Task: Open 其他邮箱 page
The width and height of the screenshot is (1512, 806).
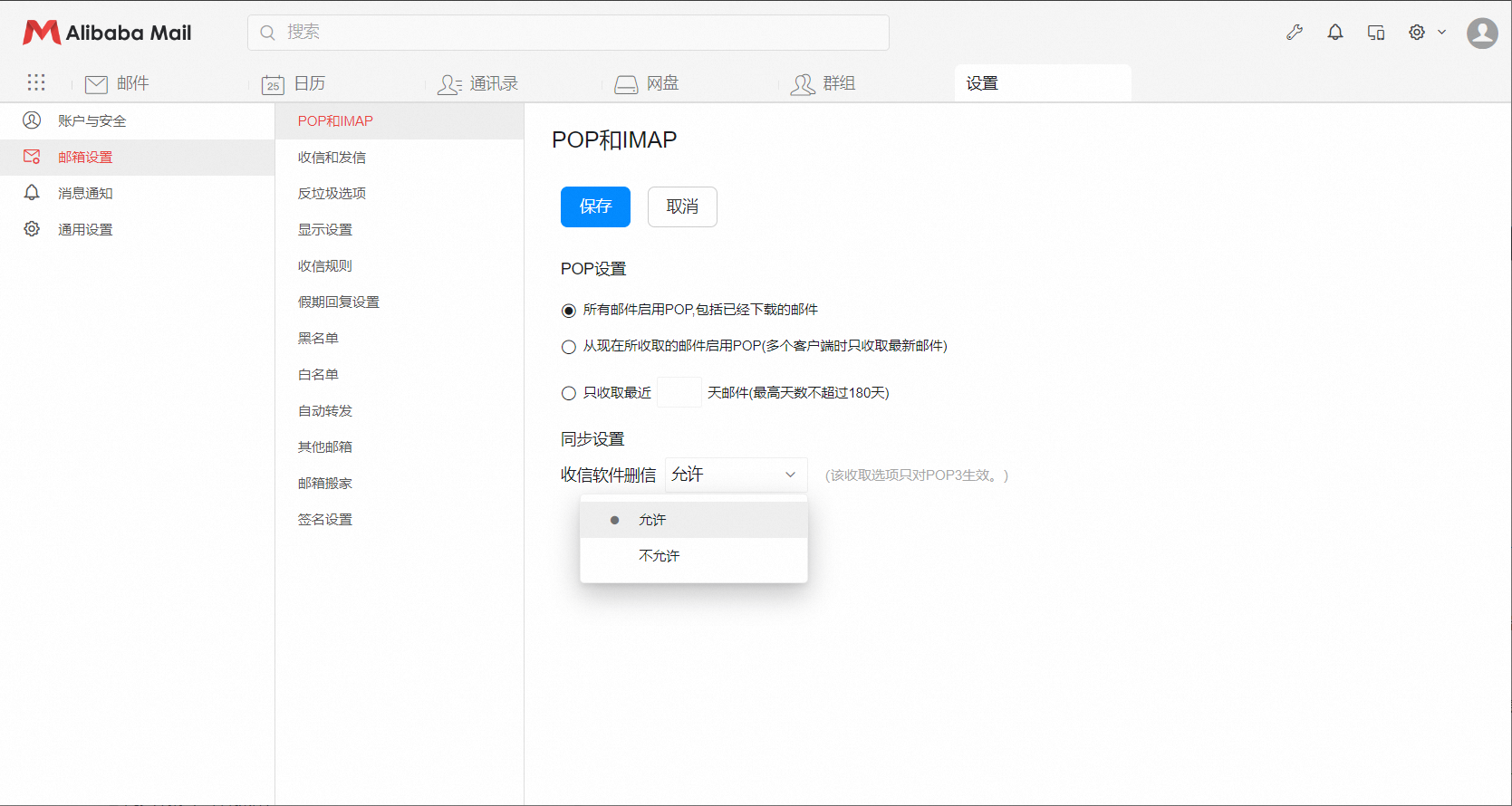Action: 400,446
